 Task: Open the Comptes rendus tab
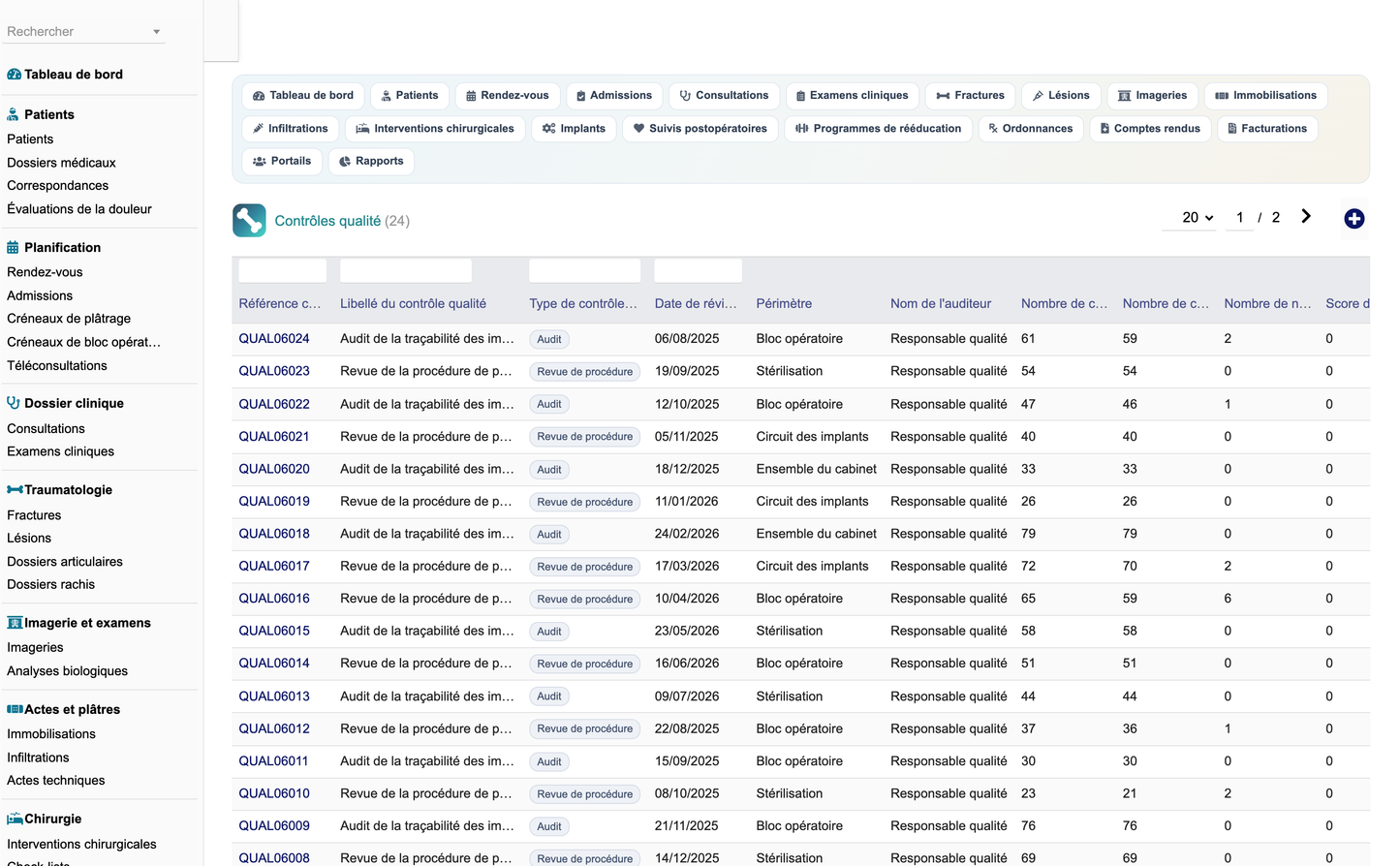pyautogui.click(x=1150, y=129)
